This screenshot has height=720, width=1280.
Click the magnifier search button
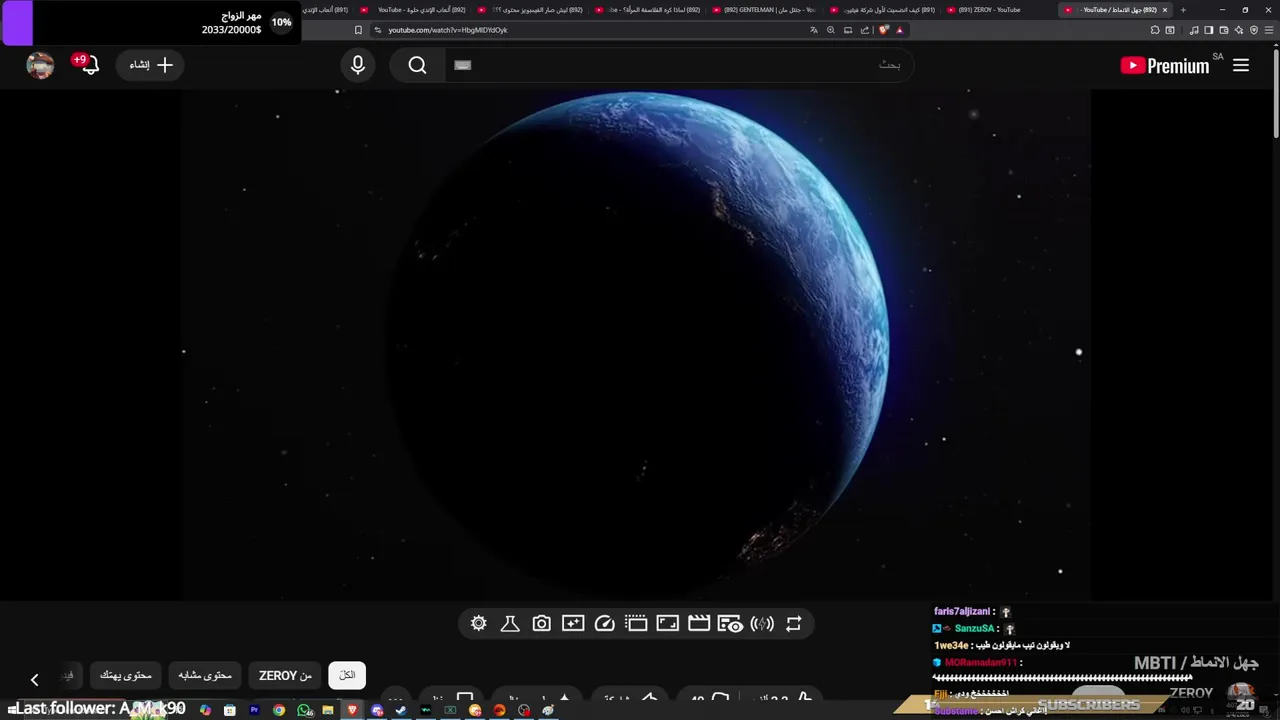417,65
